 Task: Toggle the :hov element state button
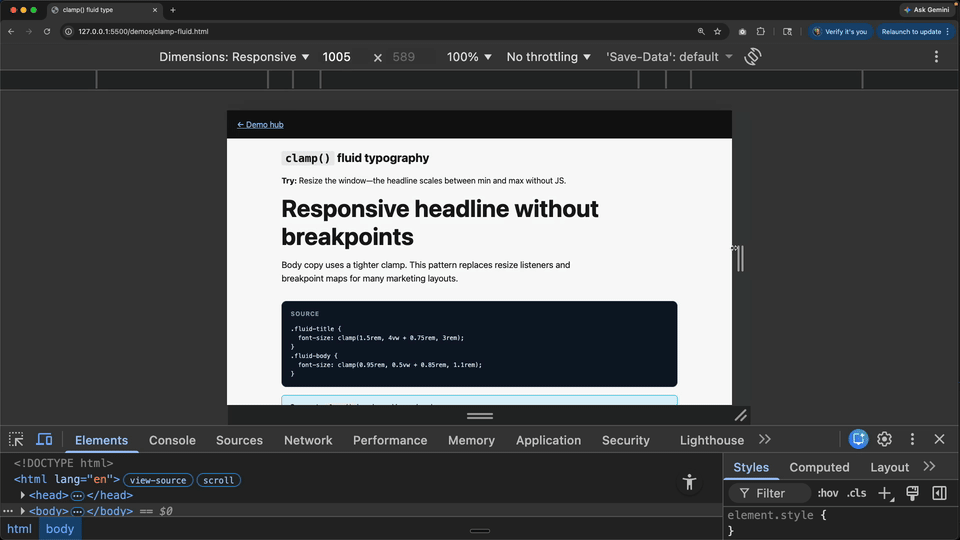coord(828,493)
